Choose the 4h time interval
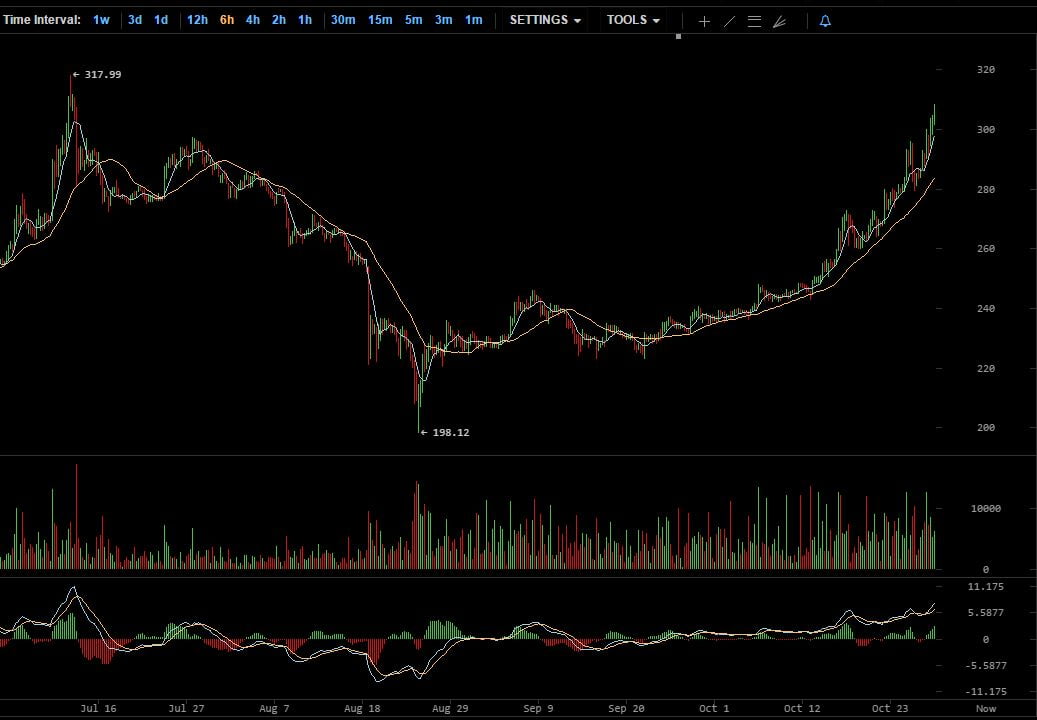Image resolution: width=1037 pixels, height=720 pixels. 253,20
